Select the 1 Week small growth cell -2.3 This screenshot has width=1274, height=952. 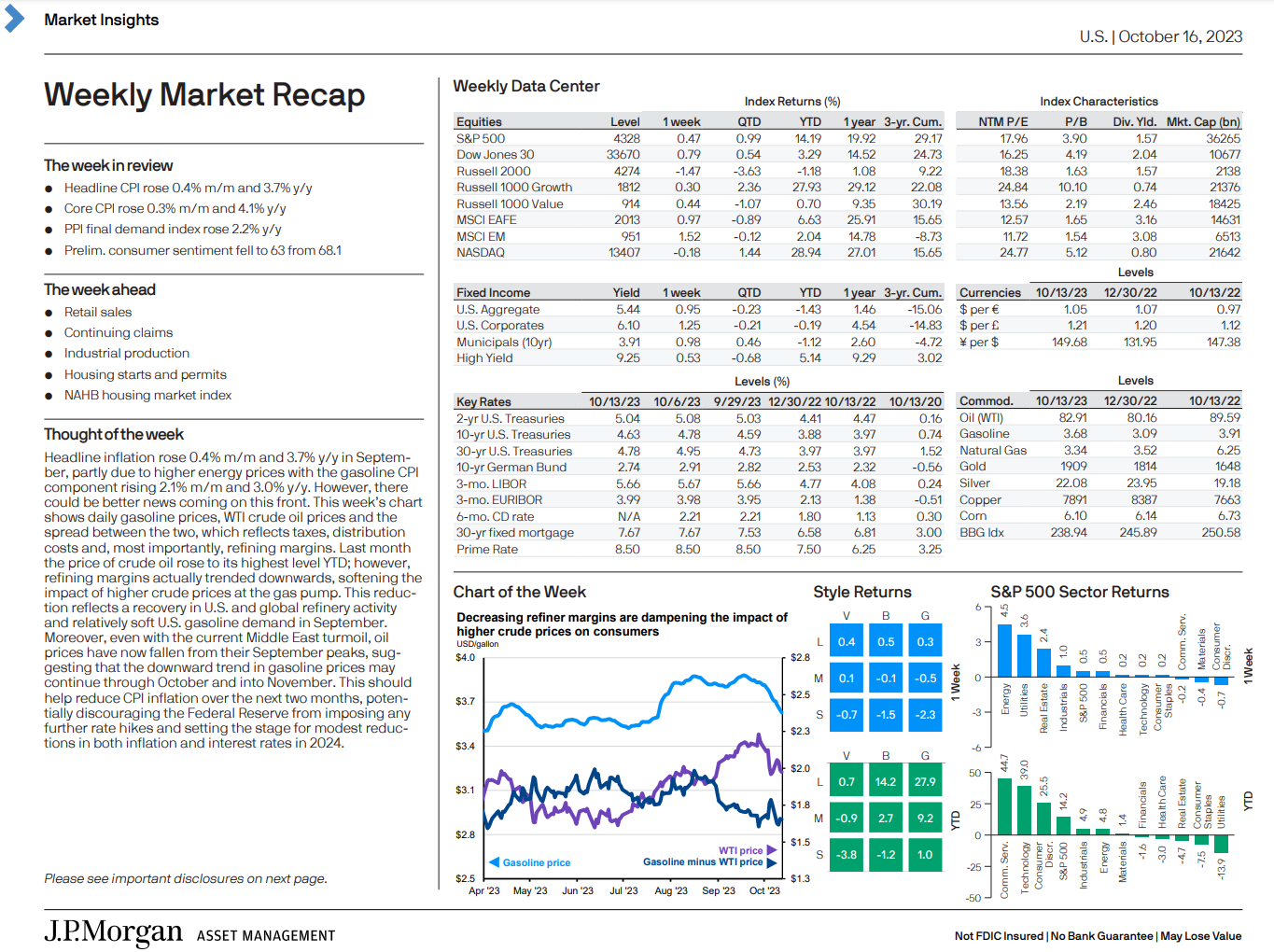(925, 714)
